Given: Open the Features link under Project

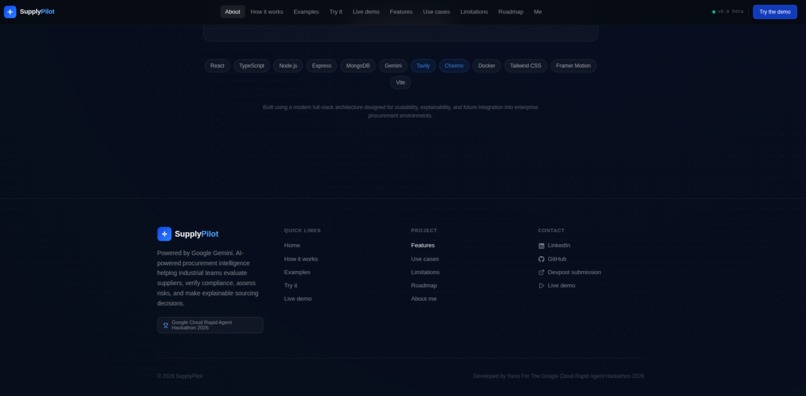Looking at the screenshot, I should pos(423,246).
